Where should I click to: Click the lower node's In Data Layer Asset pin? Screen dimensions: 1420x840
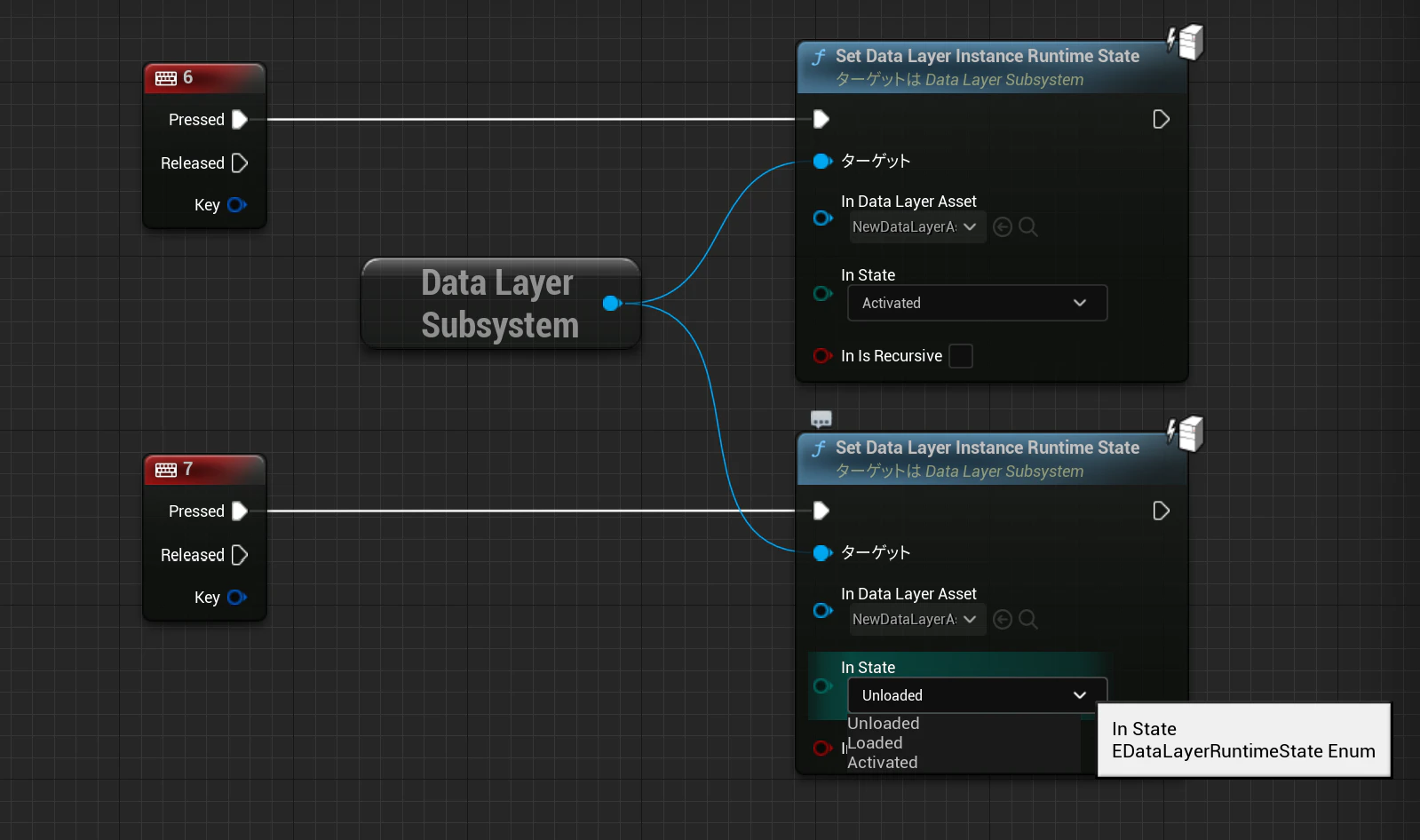coord(823,610)
